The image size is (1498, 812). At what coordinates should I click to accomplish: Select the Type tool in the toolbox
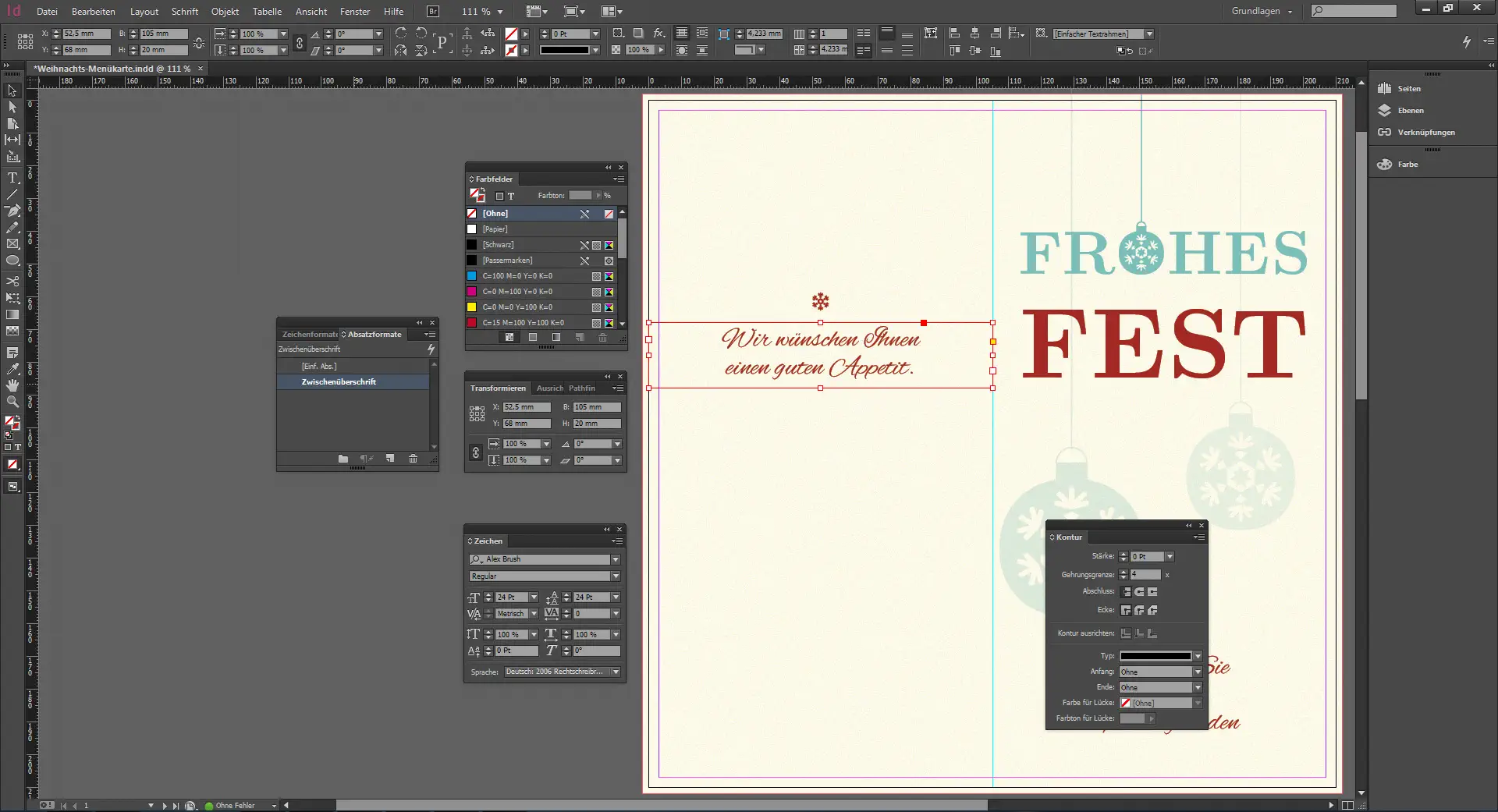point(12,178)
